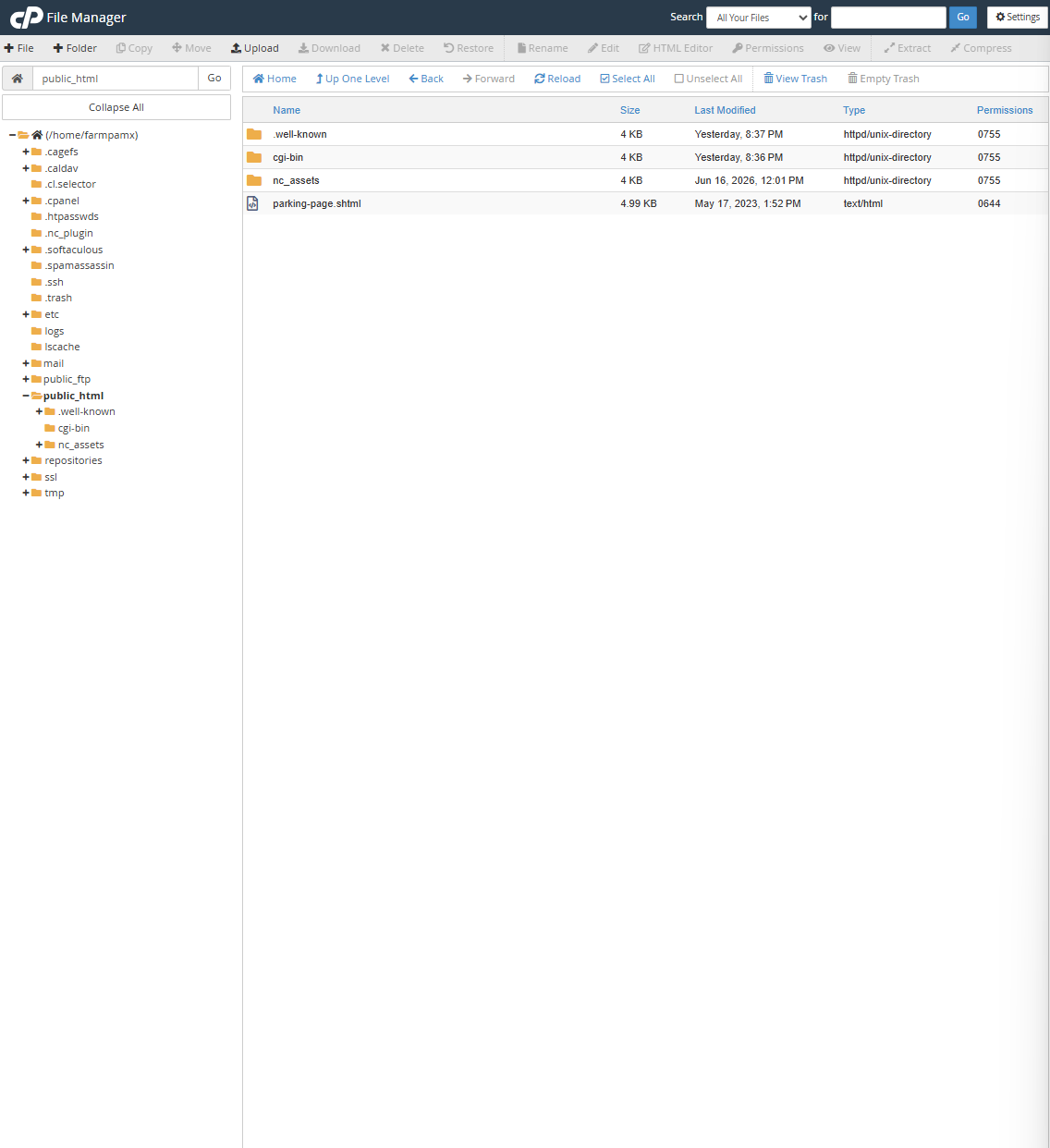Open .trash in the folder tree
1050x1148 pixels.
coord(58,298)
